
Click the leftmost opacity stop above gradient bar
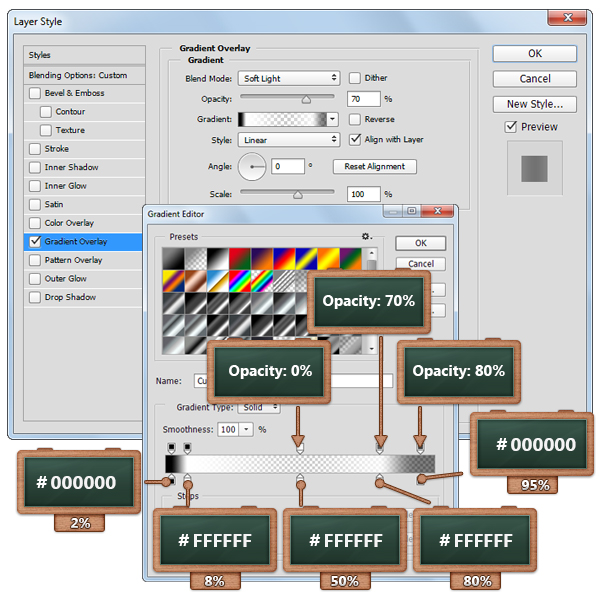coord(172,446)
